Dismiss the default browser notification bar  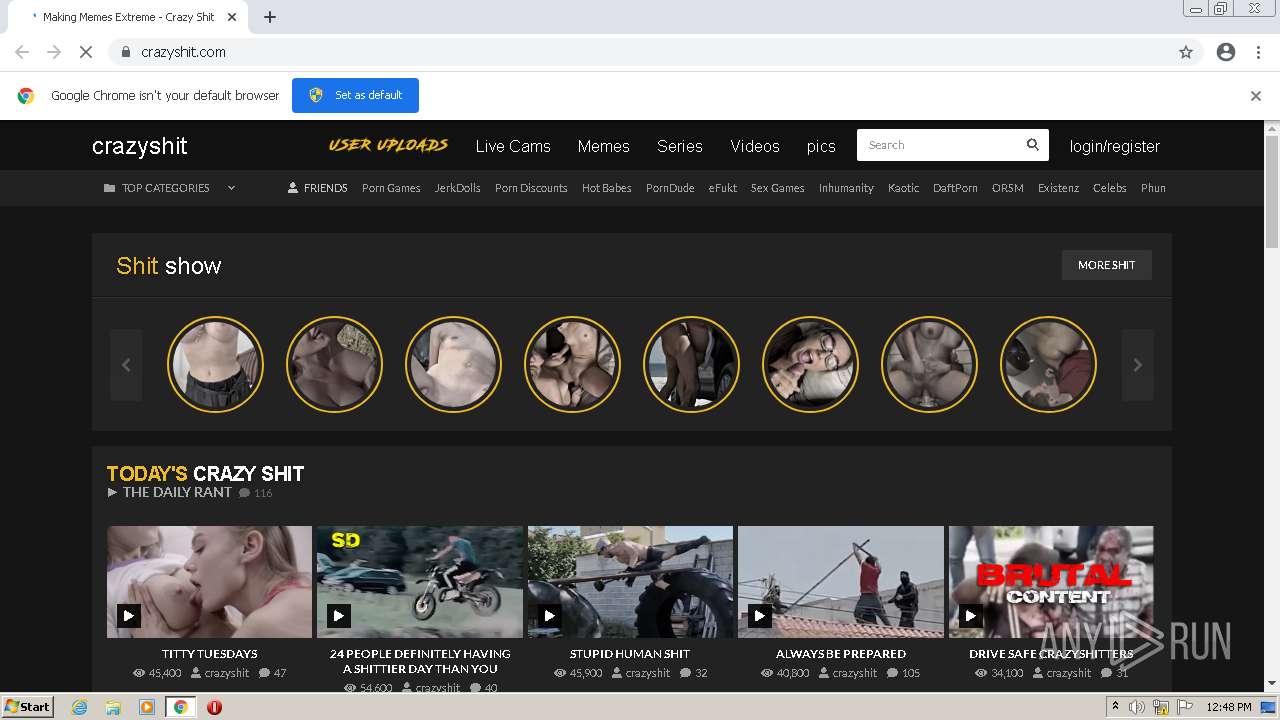pyautogui.click(x=1256, y=96)
